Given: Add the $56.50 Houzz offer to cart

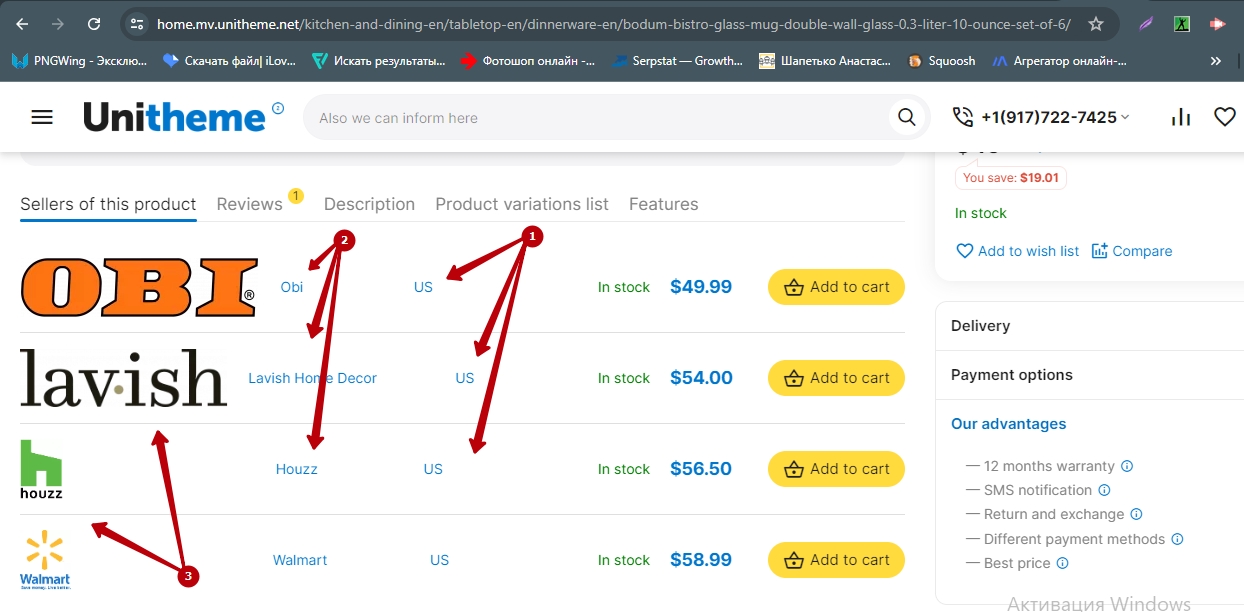Looking at the screenshot, I should 836,469.
